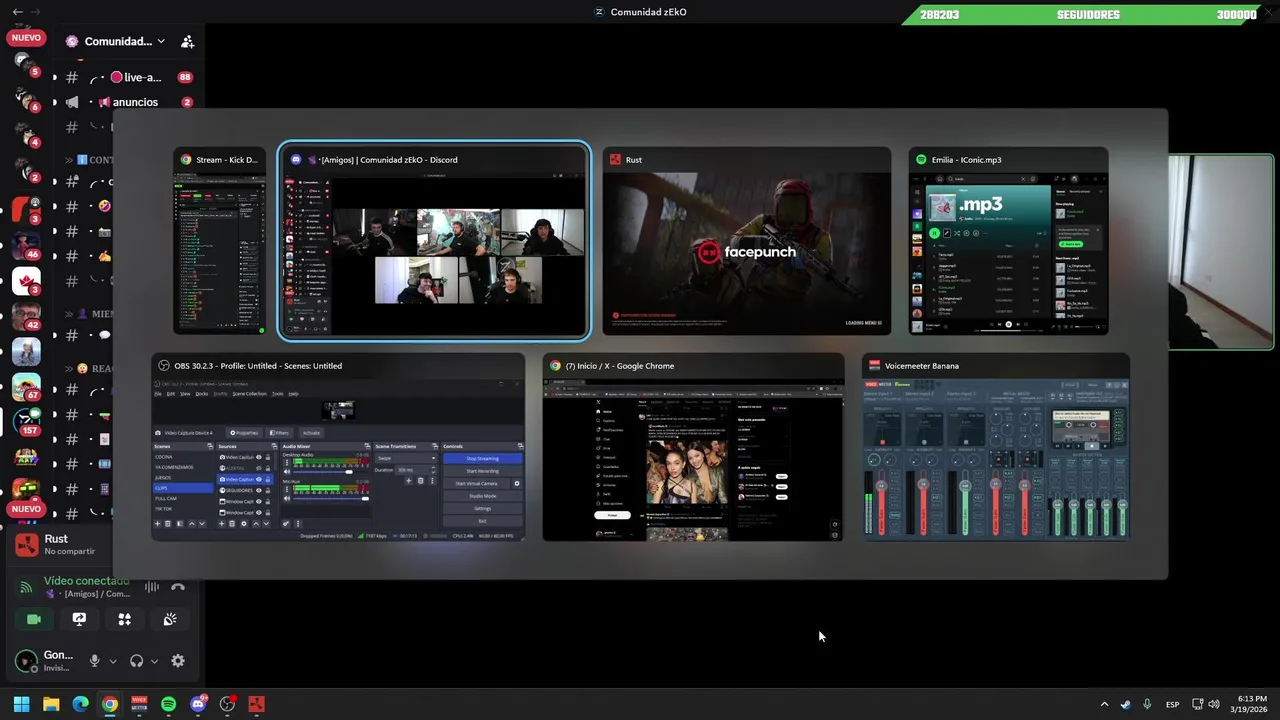Open headphone output options chevron
The height and width of the screenshot is (720, 1280).
(154, 661)
